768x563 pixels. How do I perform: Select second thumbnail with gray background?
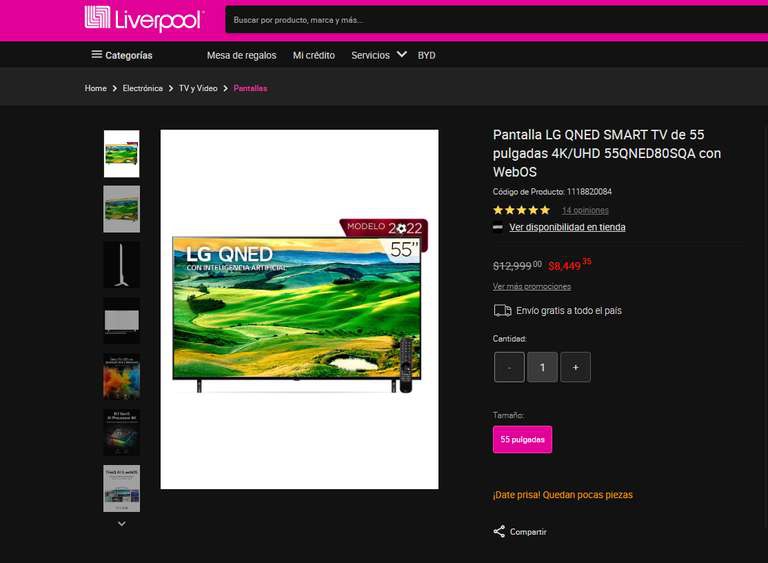pos(121,209)
